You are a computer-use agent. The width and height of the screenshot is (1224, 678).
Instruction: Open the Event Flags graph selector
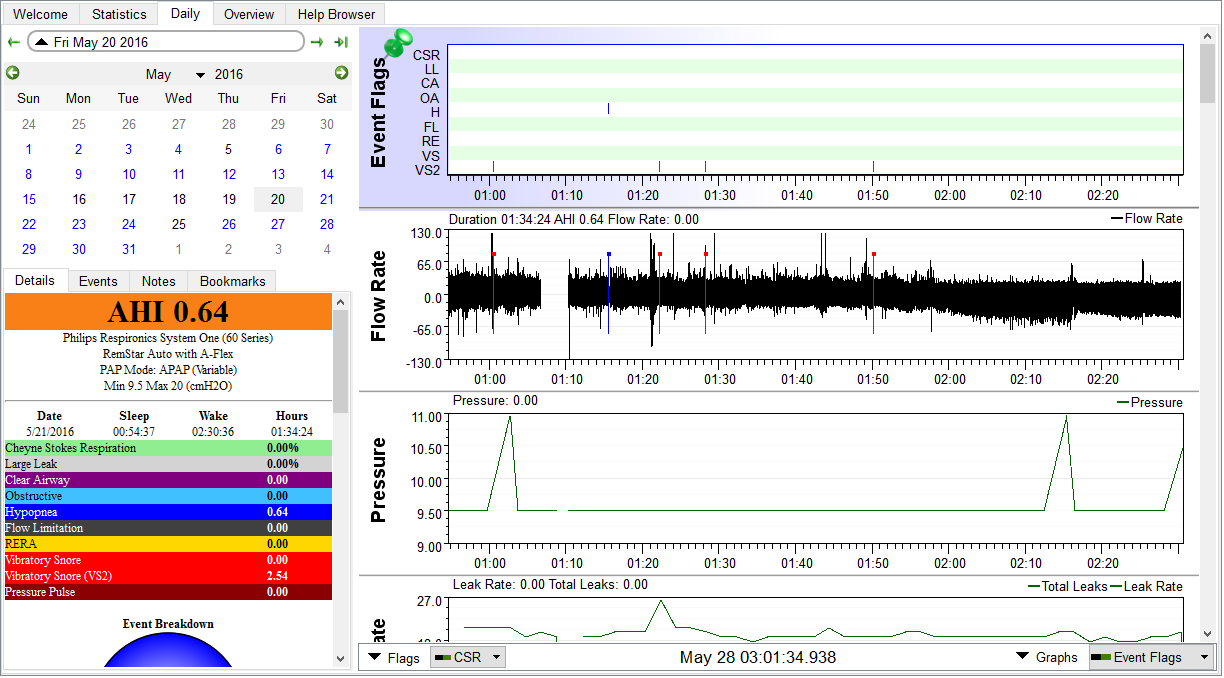tap(1150, 658)
